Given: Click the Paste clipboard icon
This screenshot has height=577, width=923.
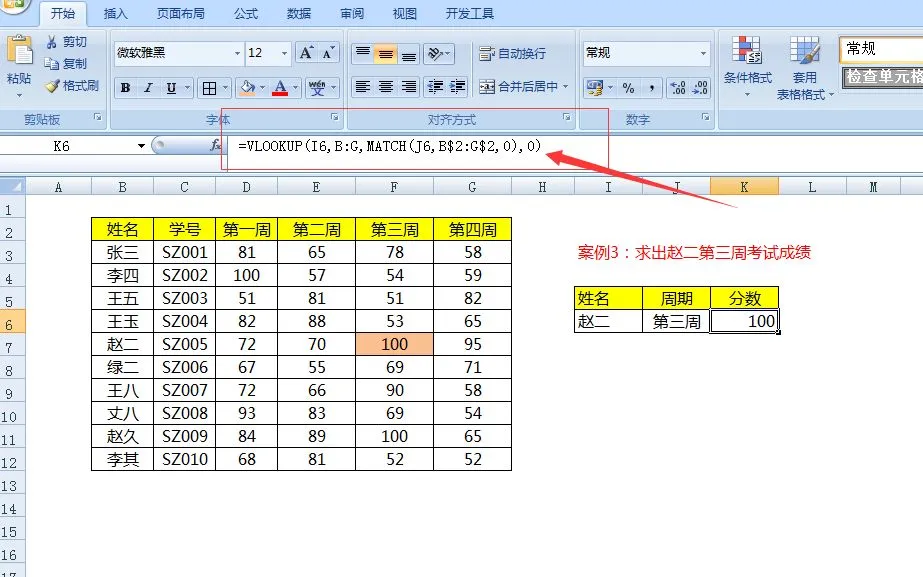Looking at the screenshot, I should [x=19, y=50].
